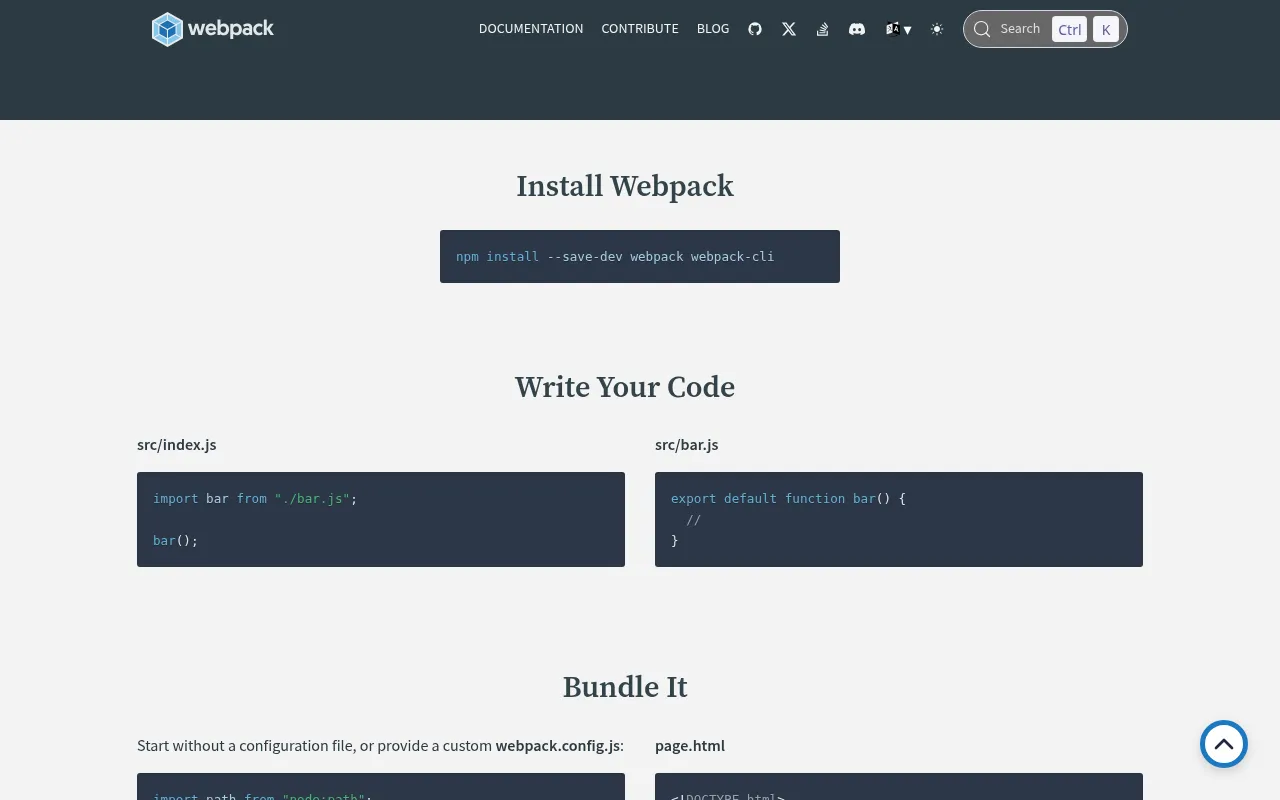This screenshot has height=800, width=1280.
Task: Click the 'export default function bar()' line
Action: (788, 498)
